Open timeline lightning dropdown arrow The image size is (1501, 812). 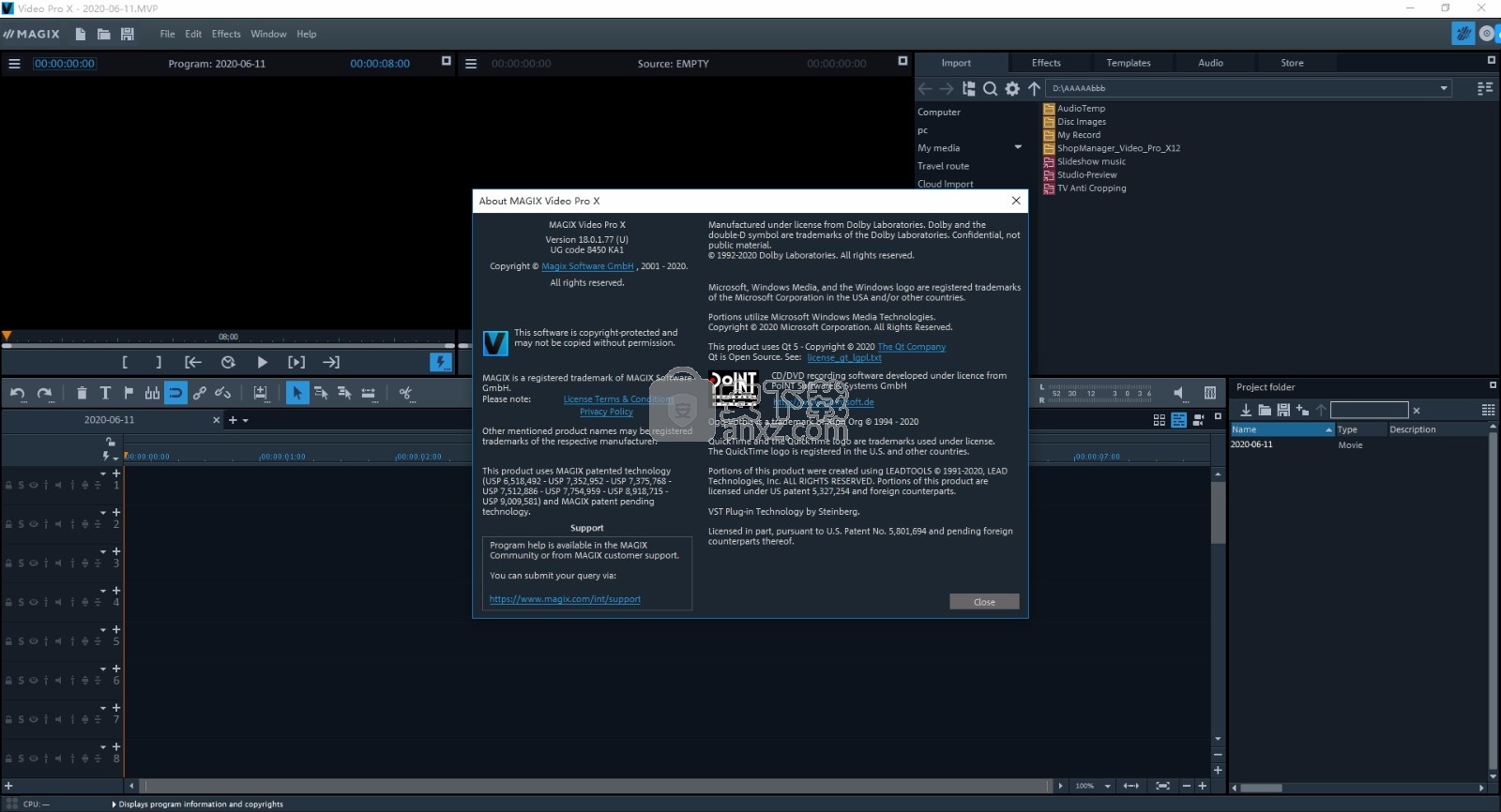[x=115, y=458]
